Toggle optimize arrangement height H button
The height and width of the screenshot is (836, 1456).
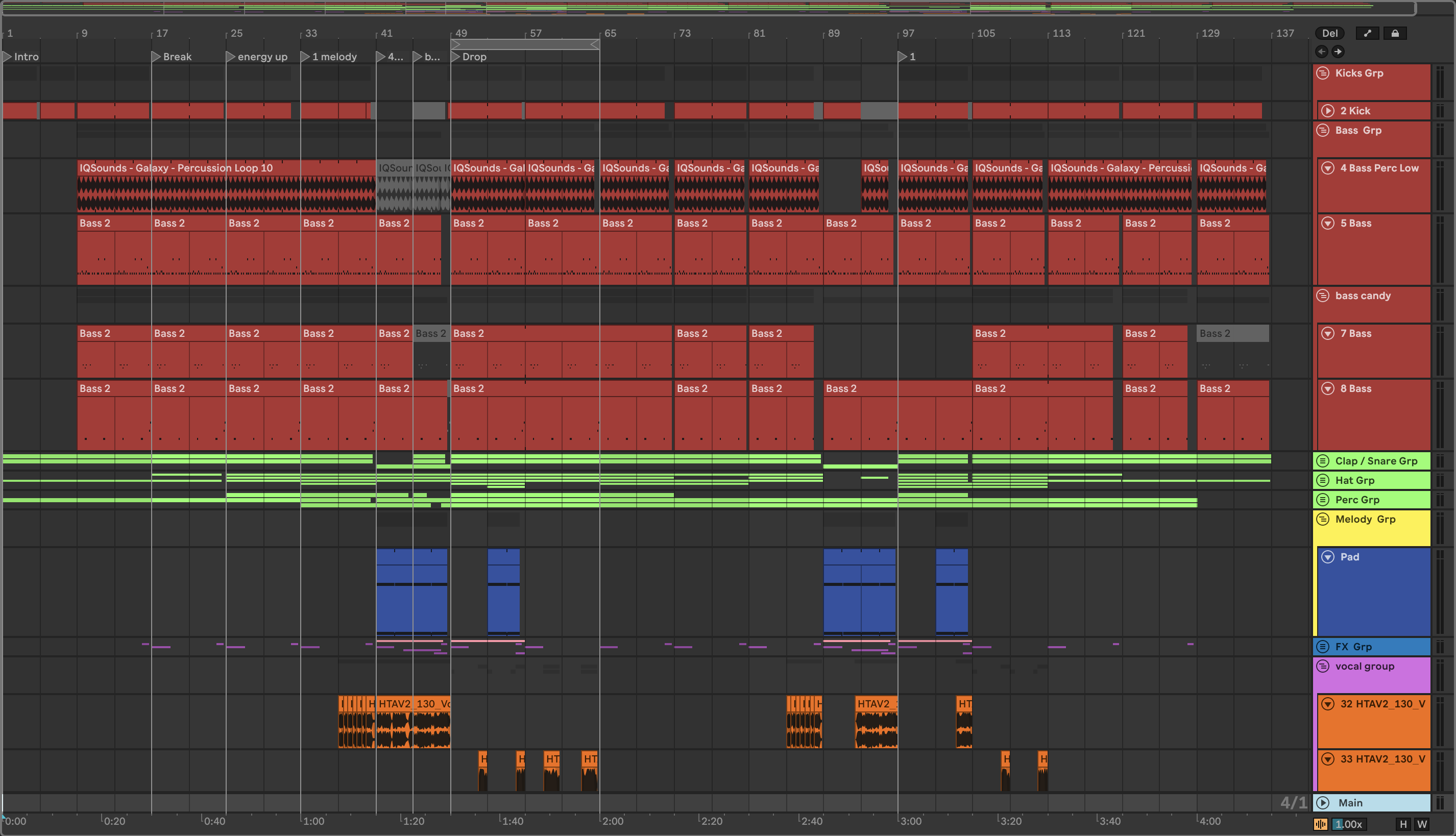(x=1403, y=824)
